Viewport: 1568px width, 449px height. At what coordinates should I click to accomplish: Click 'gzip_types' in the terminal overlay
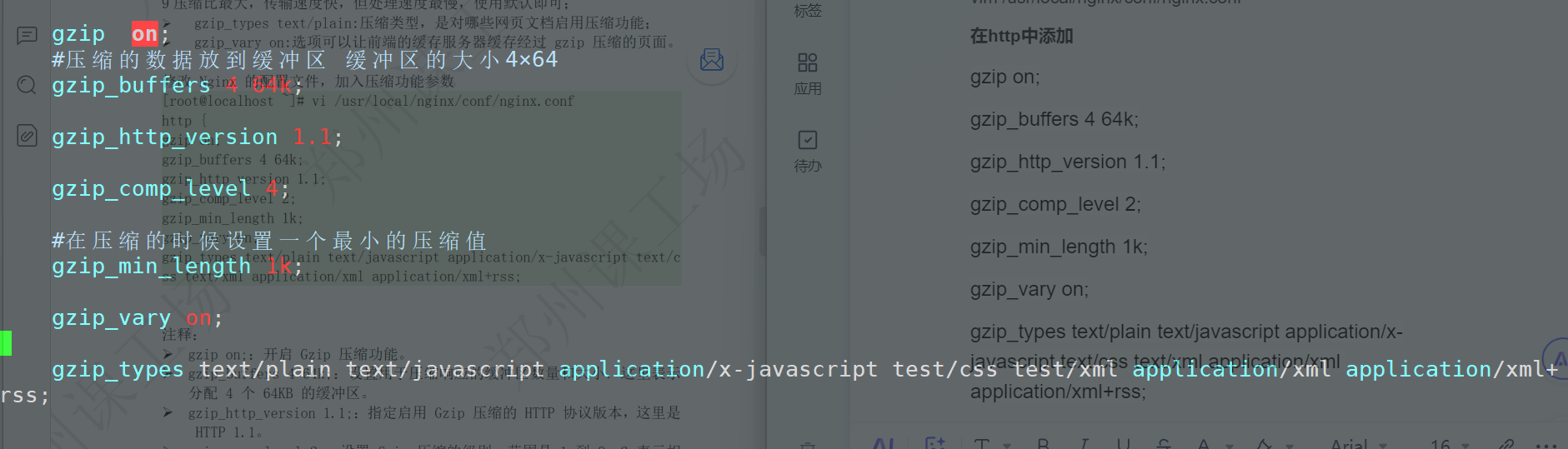tap(118, 369)
